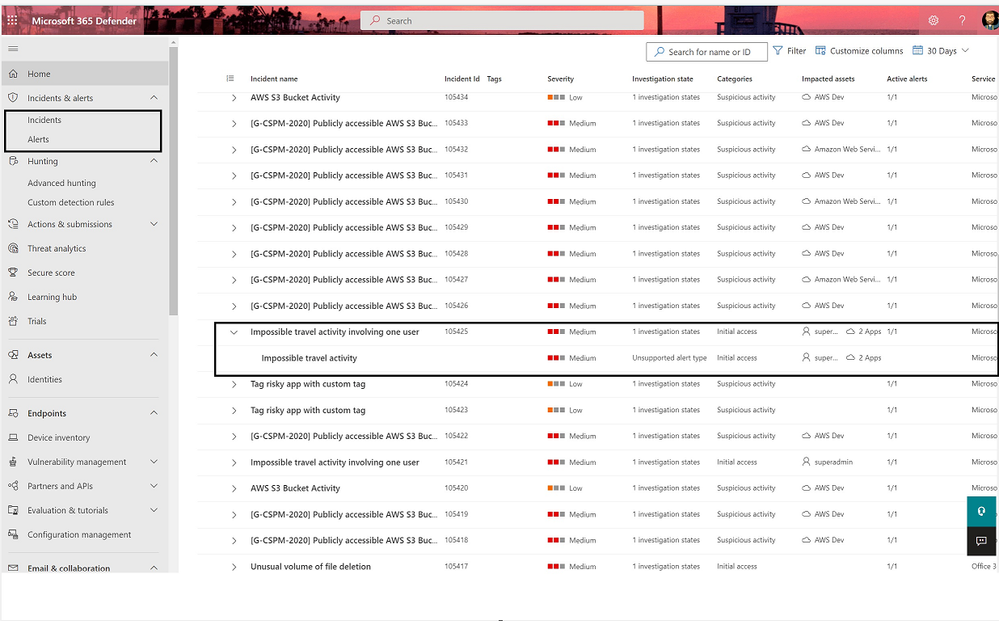
Task: Expand Partners and APIs chevron
Action: pyautogui.click(x=154, y=485)
